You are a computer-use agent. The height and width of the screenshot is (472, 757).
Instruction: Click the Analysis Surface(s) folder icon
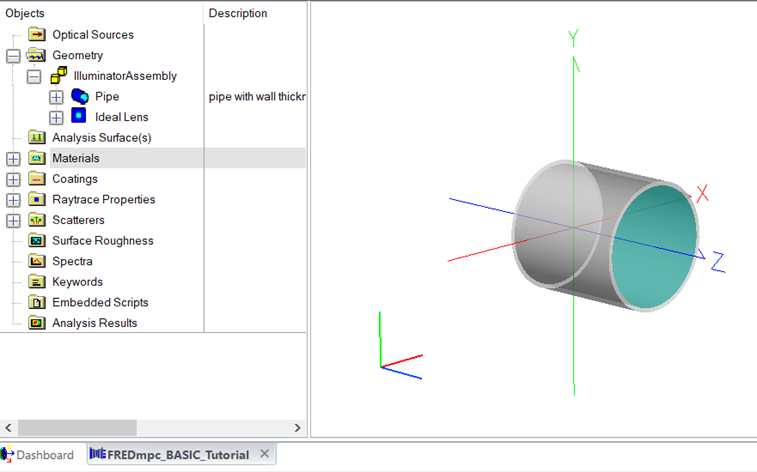tap(37, 138)
